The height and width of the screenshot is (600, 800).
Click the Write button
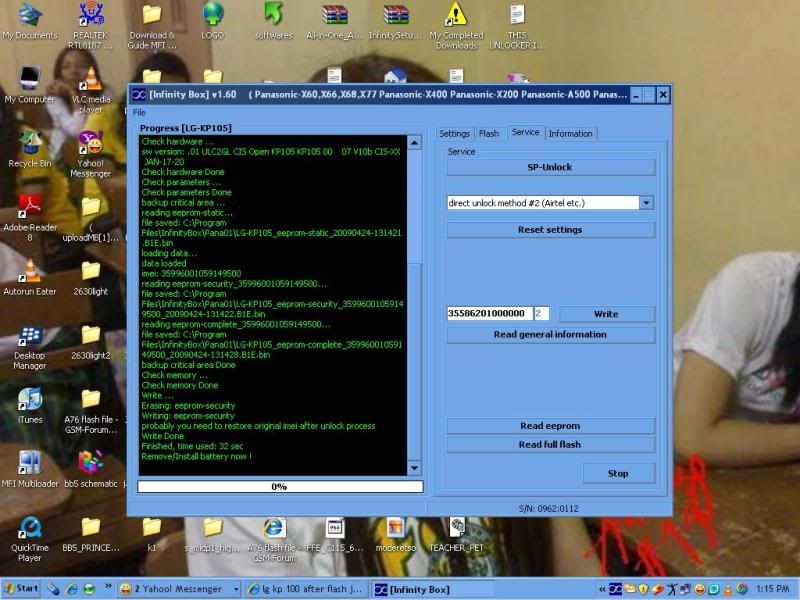pyautogui.click(x=607, y=314)
